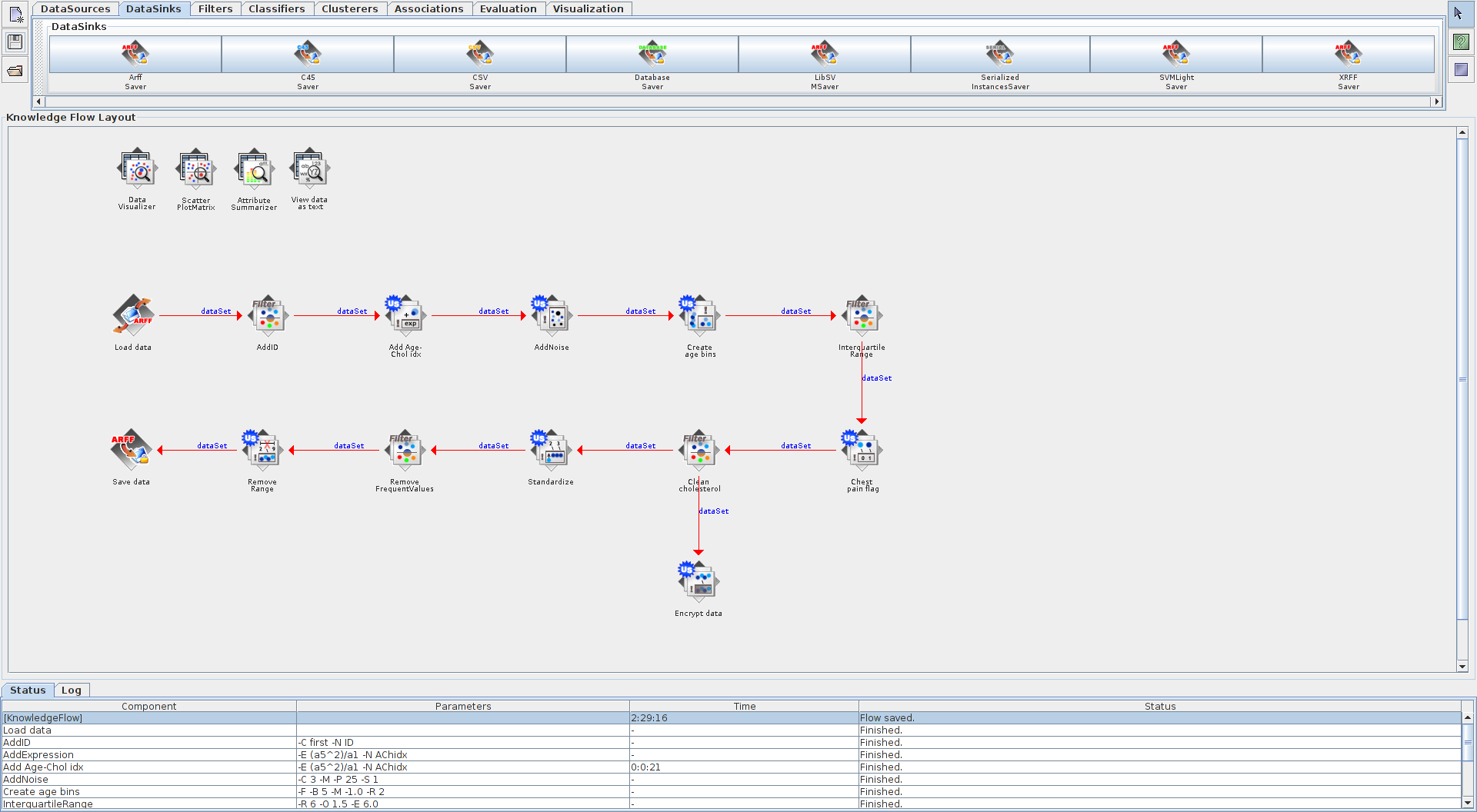Click the help question mark button
Image resolution: width=1477 pixels, height=812 pixels.
(x=1461, y=42)
